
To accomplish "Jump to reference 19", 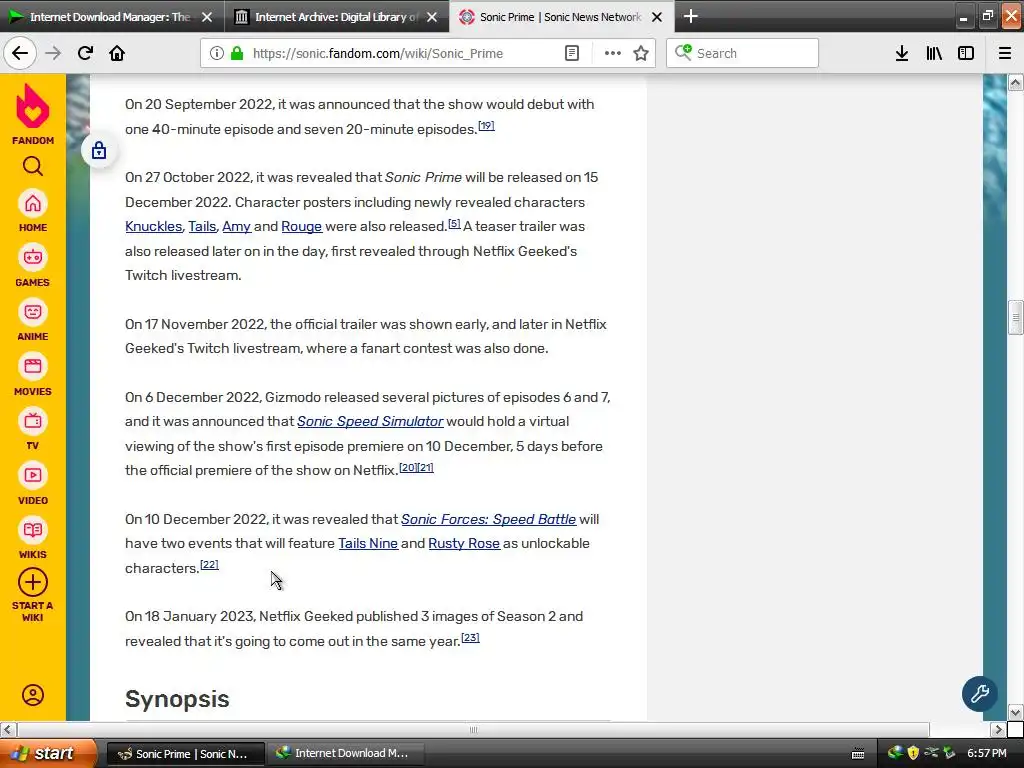I will tap(487, 125).
